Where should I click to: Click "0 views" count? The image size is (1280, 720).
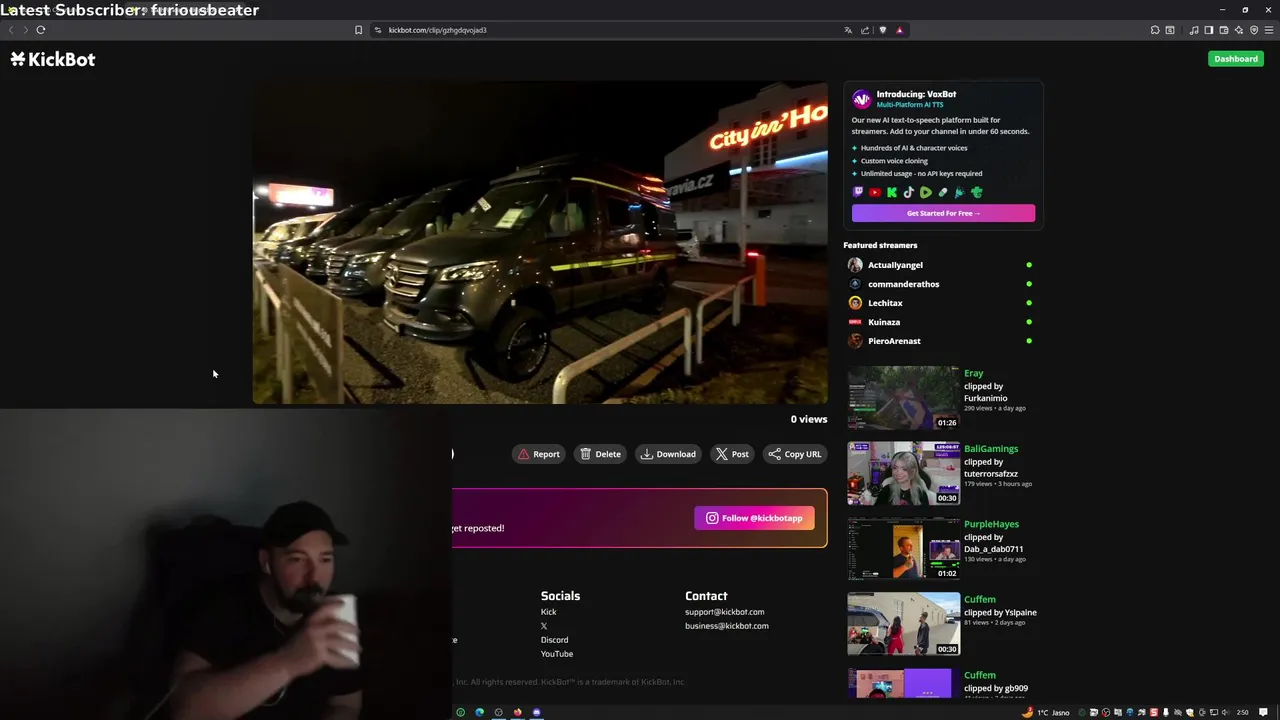coord(808,419)
